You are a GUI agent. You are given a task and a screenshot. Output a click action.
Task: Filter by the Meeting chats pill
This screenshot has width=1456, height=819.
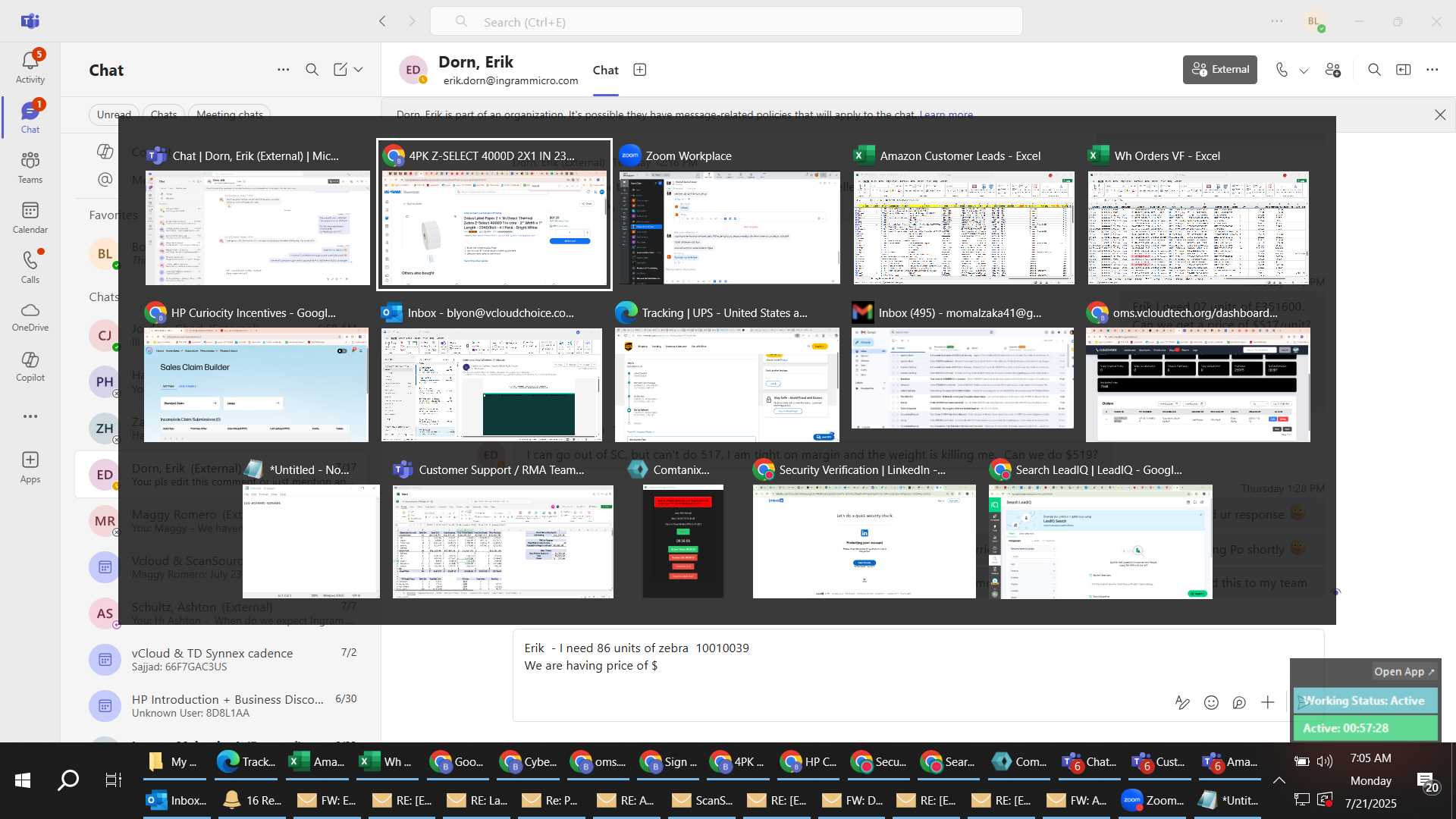(x=230, y=114)
